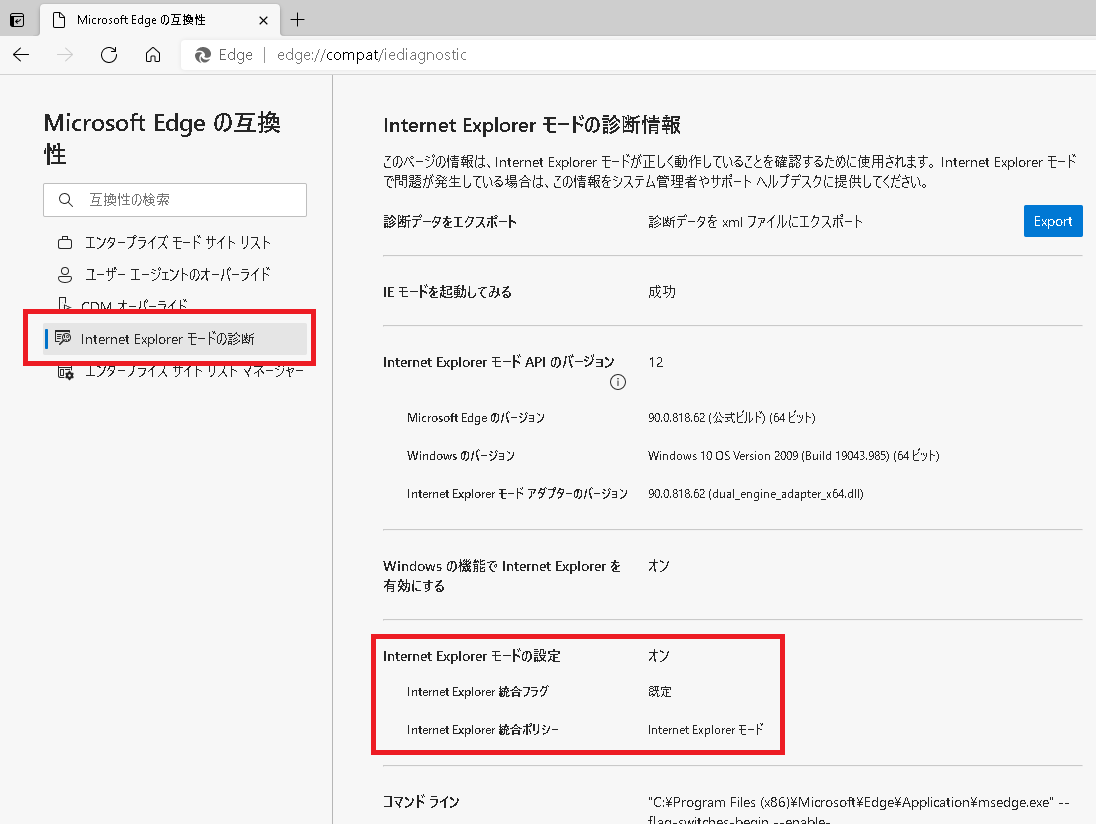1096x824 pixels.
Task: Click the browser back arrow button
Action: click(21, 55)
